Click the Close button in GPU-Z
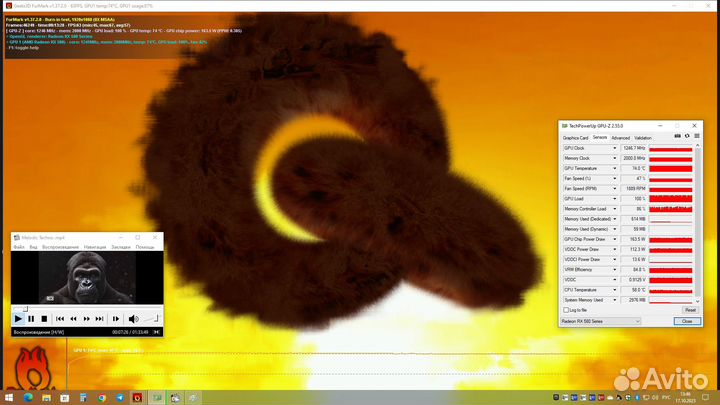 [x=686, y=322]
